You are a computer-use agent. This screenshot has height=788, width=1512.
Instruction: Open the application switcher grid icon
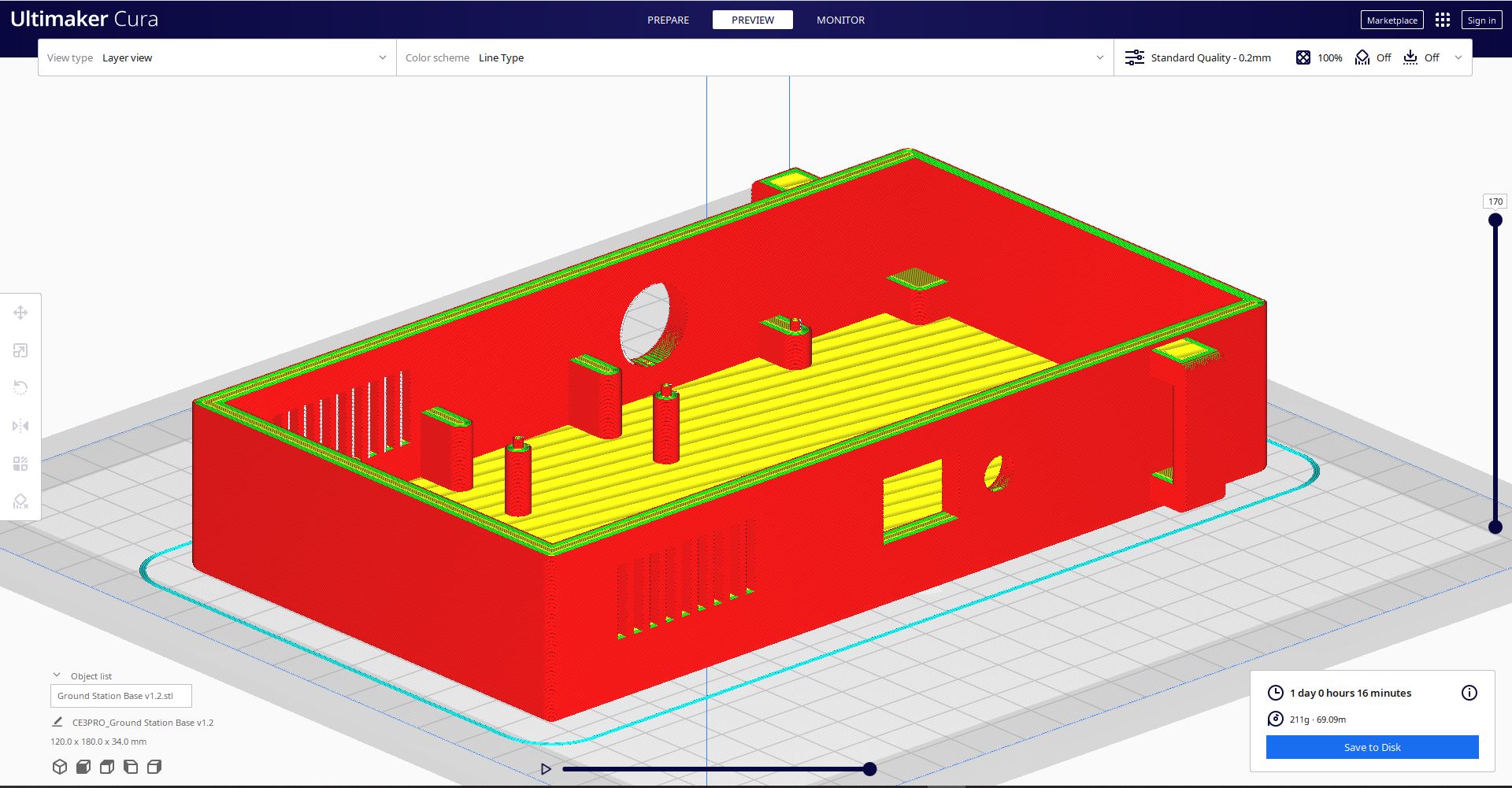click(1442, 20)
